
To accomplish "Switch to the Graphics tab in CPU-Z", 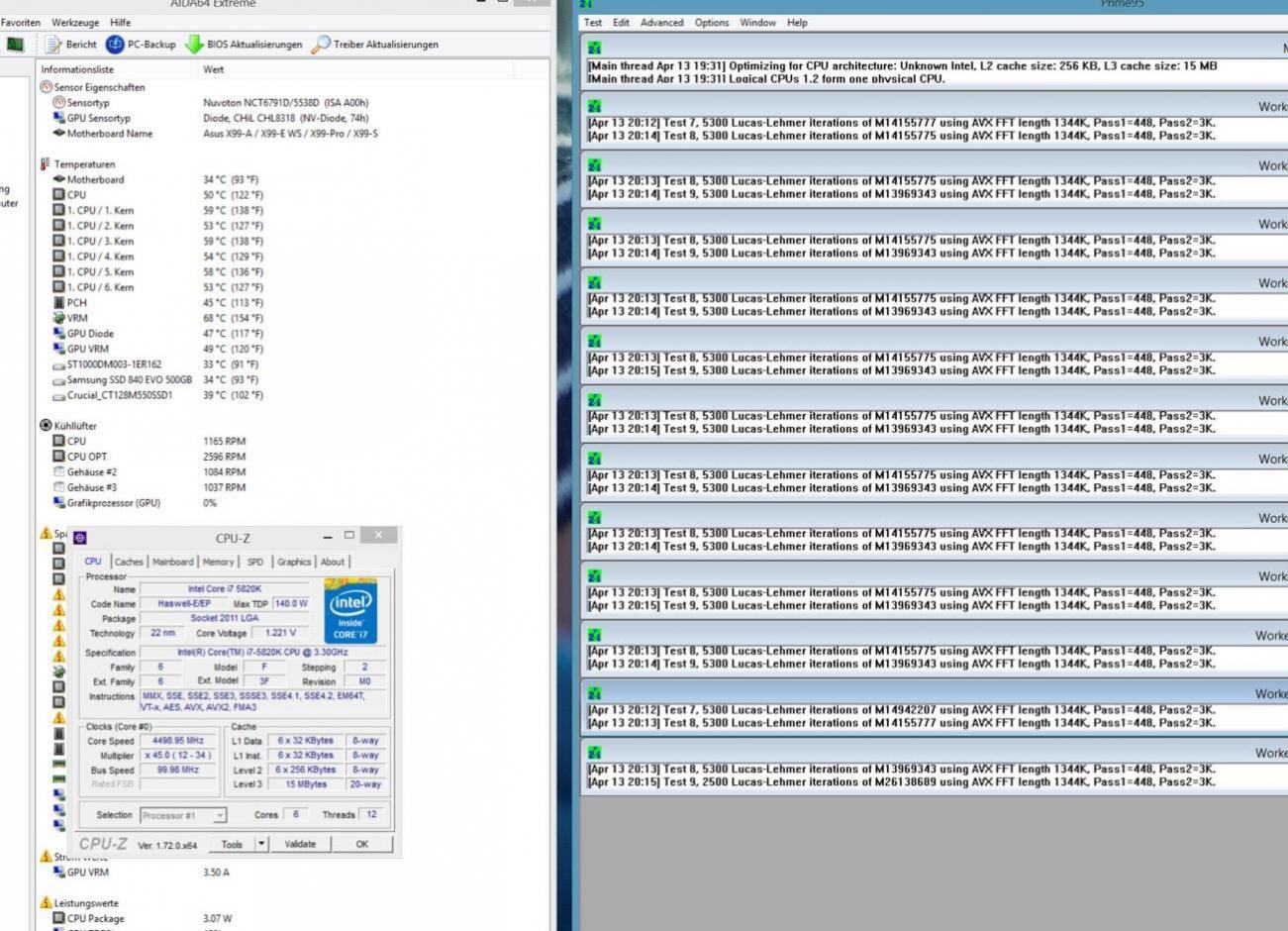I will [293, 562].
